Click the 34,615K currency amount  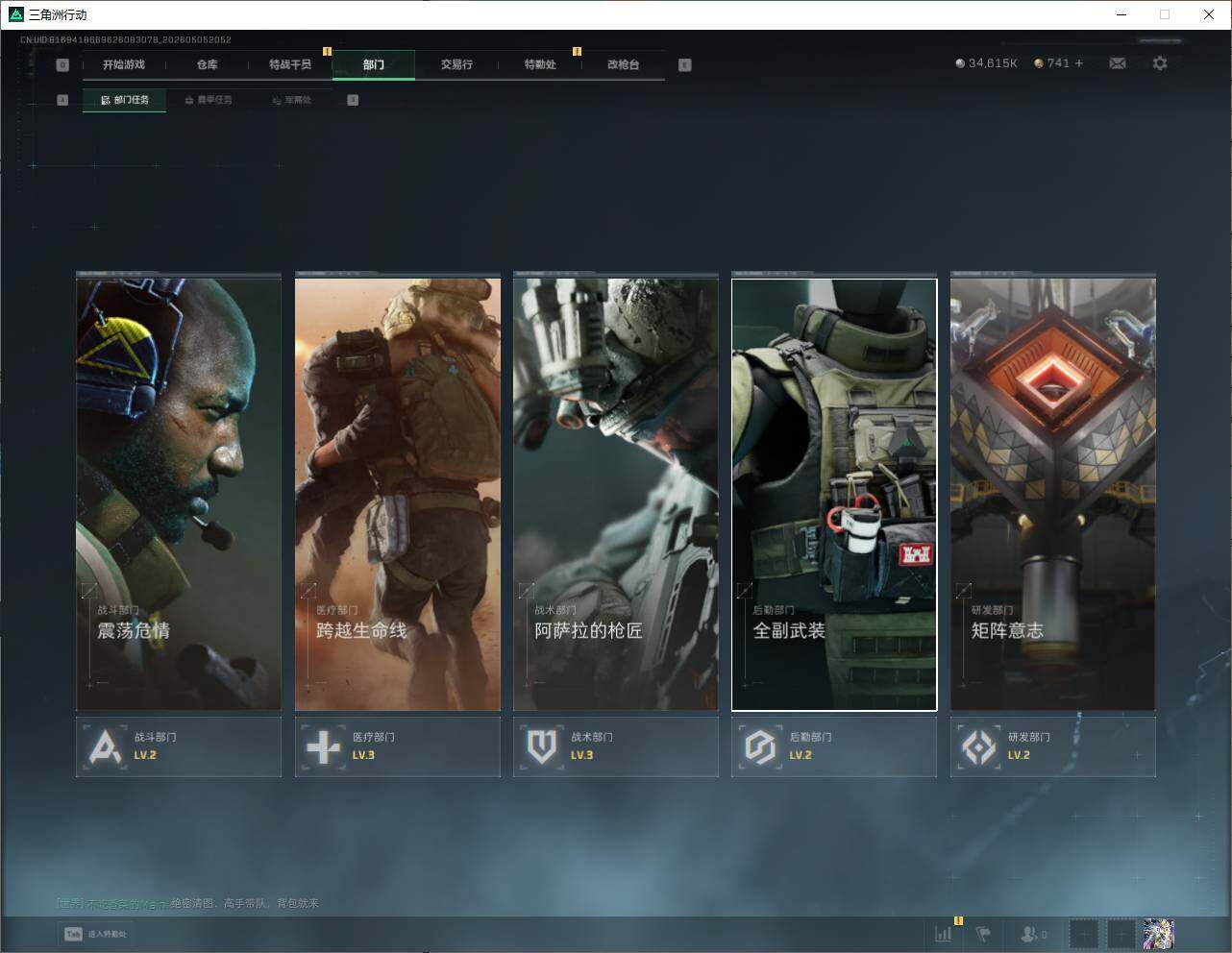point(993,63)
